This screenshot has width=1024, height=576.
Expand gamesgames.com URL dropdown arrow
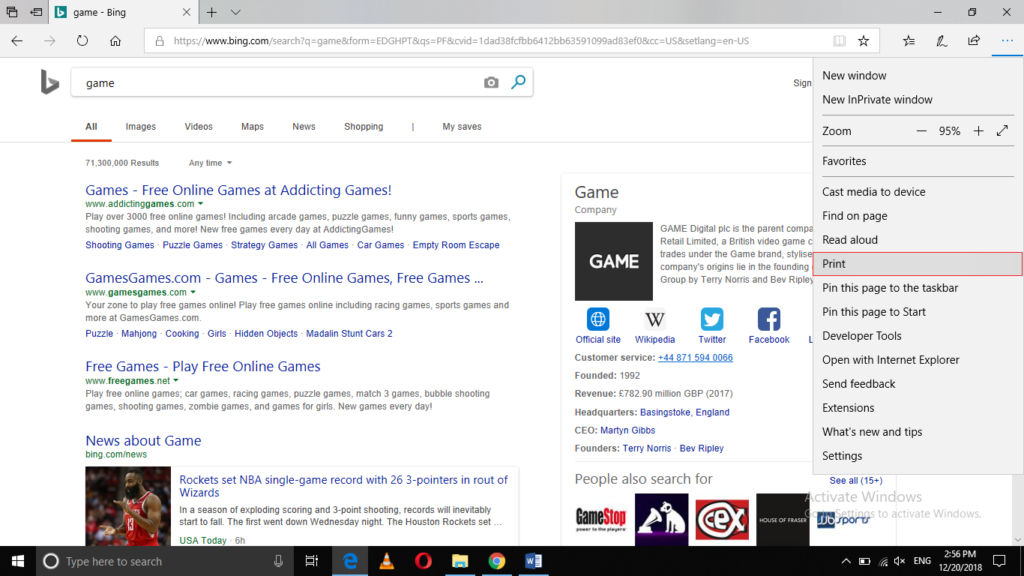(x=193, y=292)
